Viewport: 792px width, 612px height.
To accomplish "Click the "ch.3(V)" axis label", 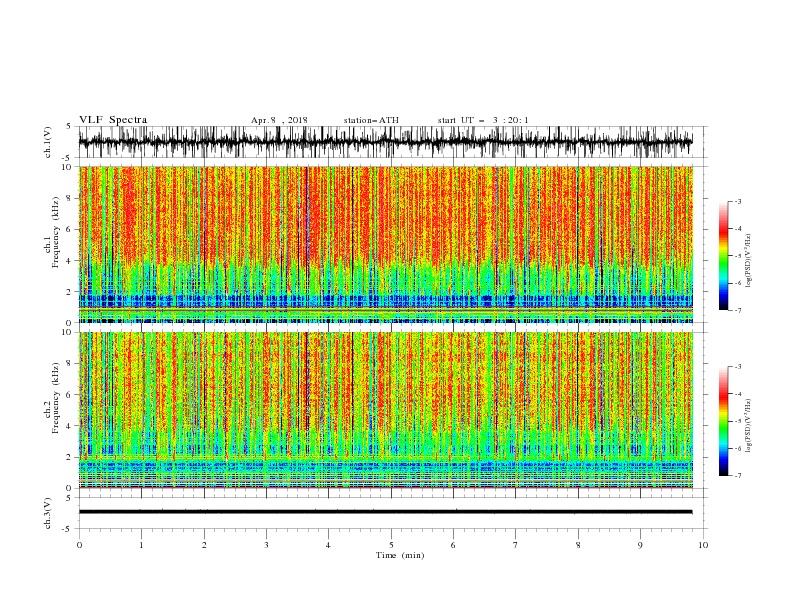I will (x=48, y=513).
